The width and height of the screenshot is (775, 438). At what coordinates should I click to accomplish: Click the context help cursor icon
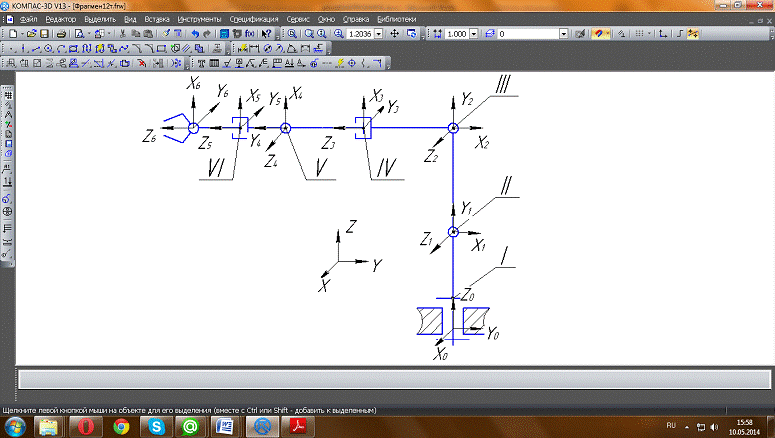(x=266, y=33)
